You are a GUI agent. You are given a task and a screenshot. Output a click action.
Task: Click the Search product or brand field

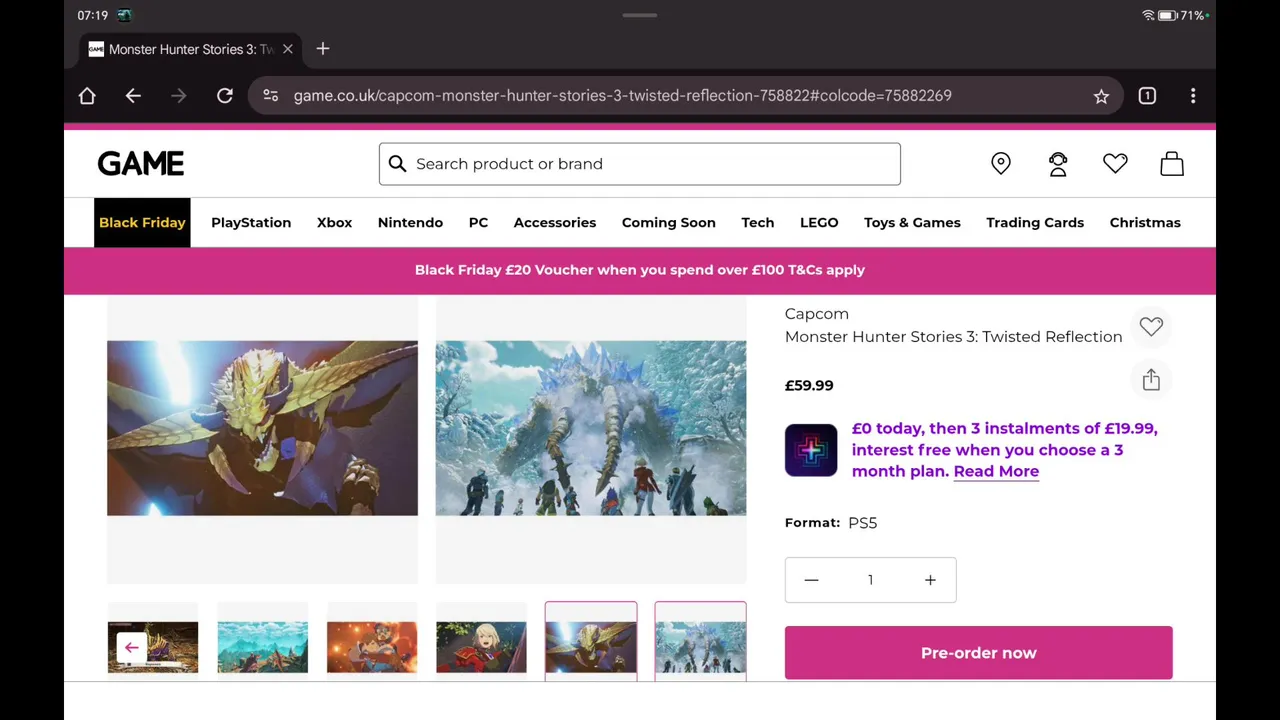click(x=640, y=164)
